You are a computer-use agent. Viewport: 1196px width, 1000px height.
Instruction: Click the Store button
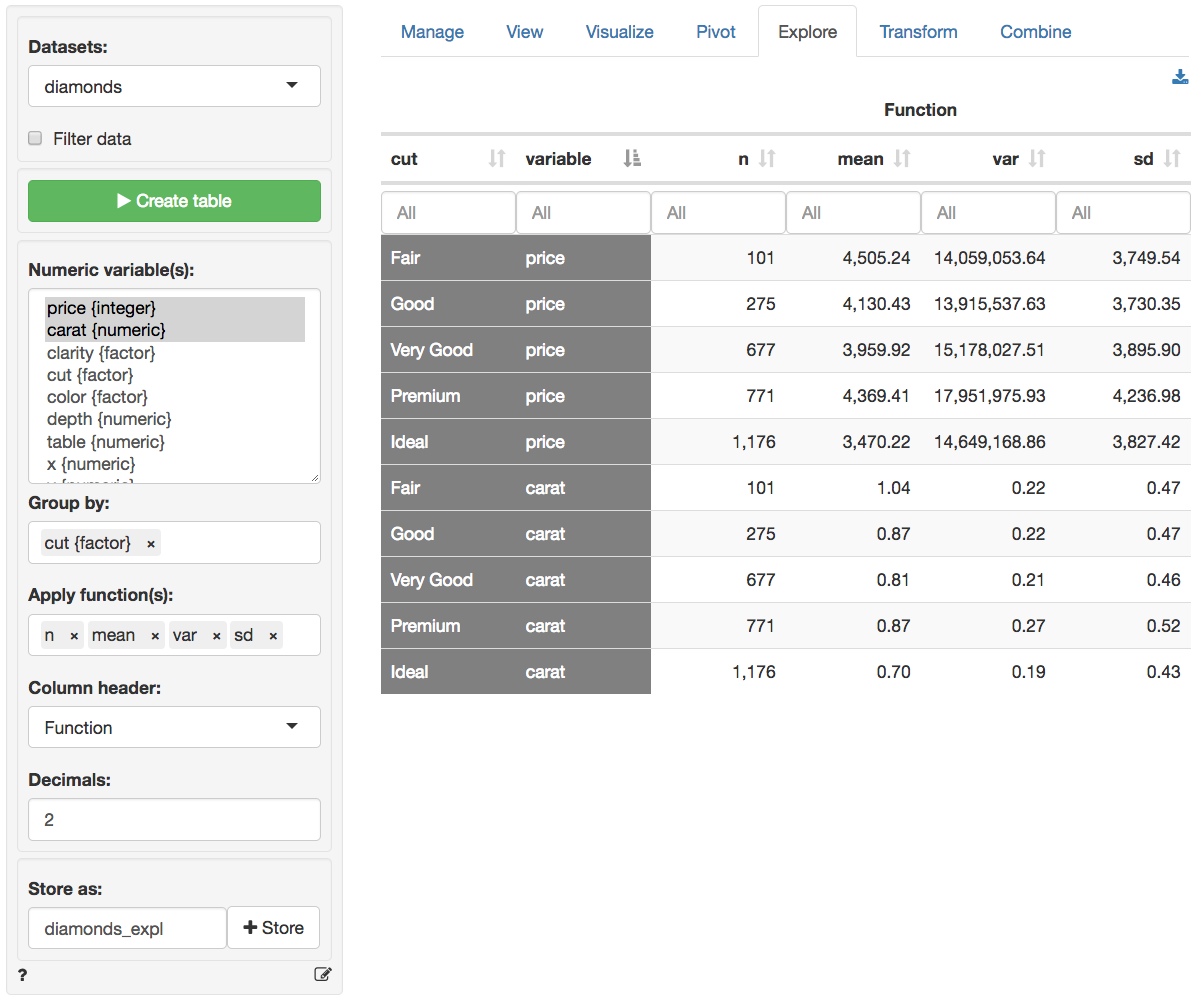[x=273, y=928]
